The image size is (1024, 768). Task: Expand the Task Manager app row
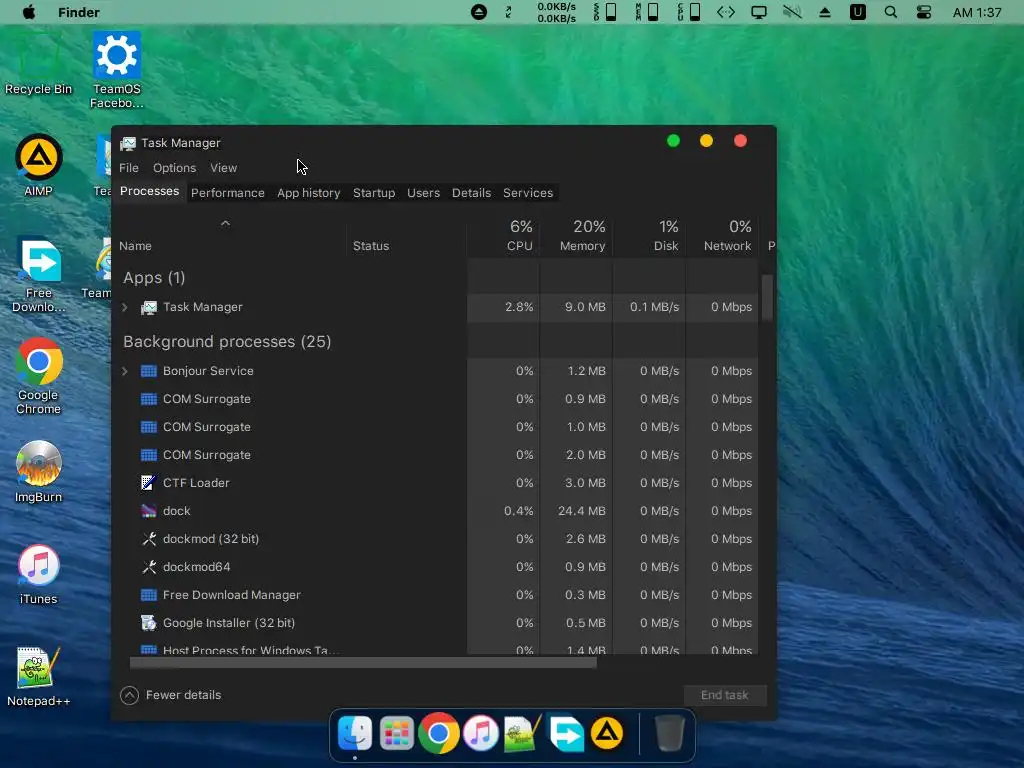(x=125, y=307)
